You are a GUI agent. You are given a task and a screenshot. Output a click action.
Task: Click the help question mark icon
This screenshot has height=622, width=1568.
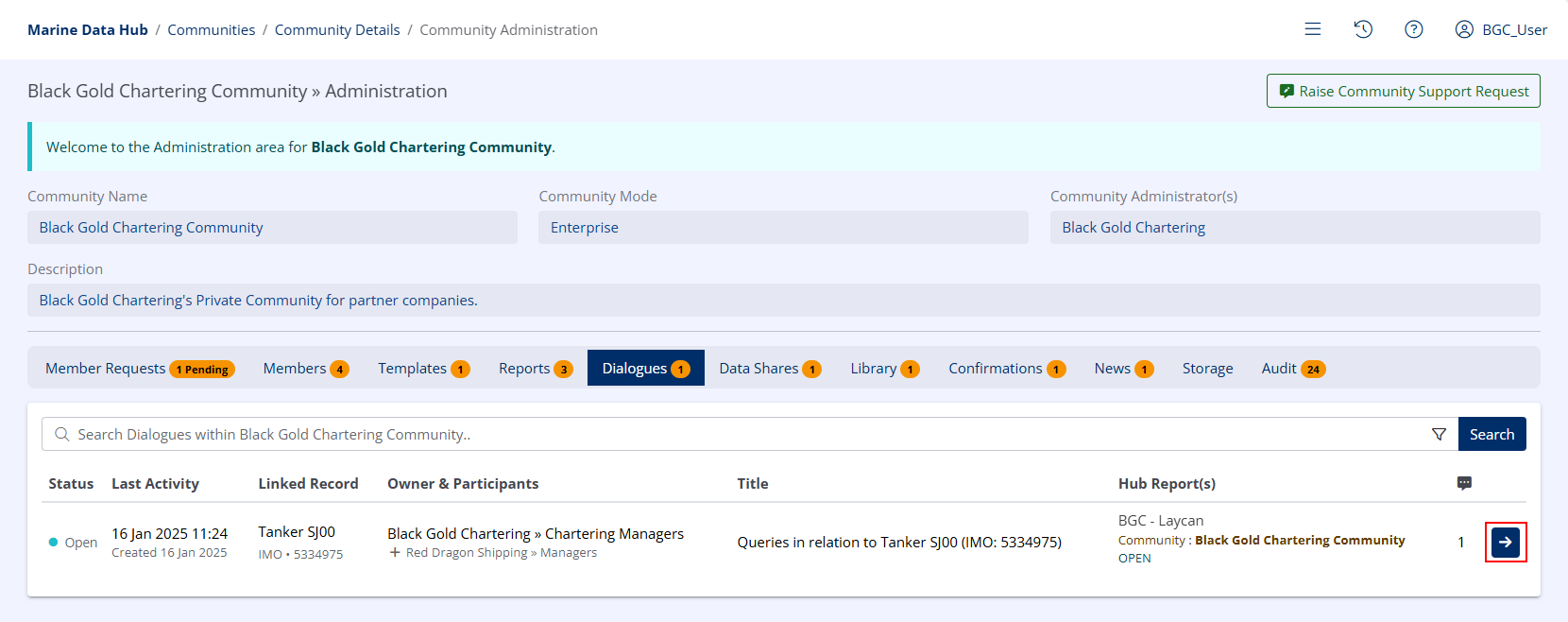(1413, 29)
